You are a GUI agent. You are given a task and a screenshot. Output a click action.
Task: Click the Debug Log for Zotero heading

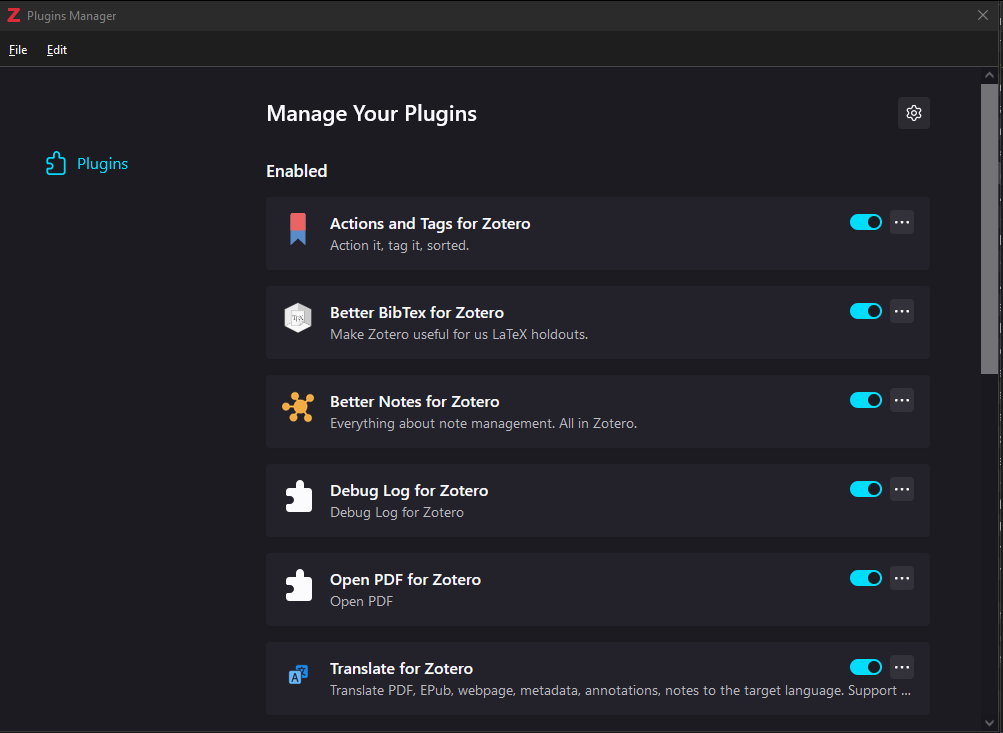pos(409,491)
